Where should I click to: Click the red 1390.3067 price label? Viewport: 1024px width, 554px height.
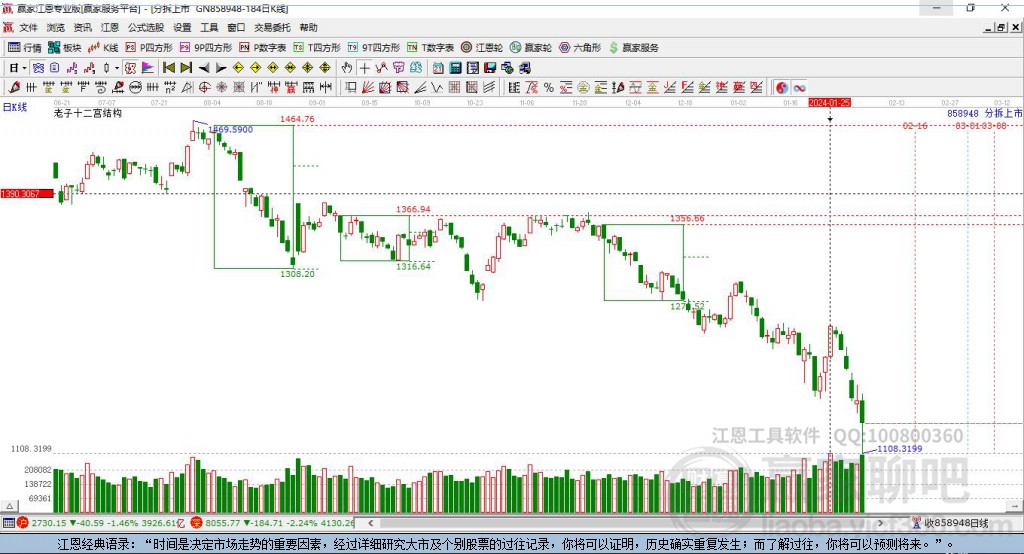27,194
